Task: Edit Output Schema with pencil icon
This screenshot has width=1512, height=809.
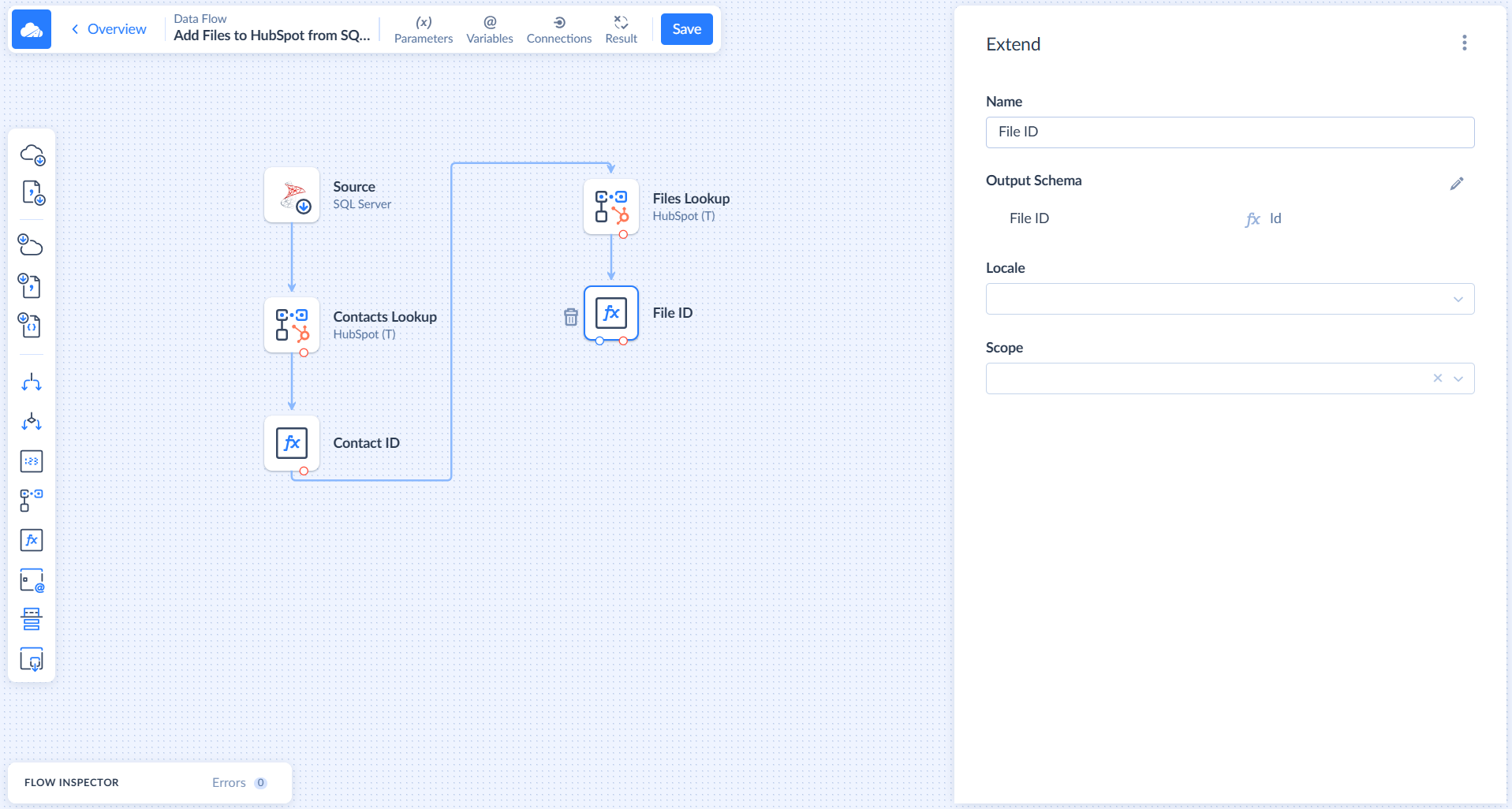Action: 1456,184
